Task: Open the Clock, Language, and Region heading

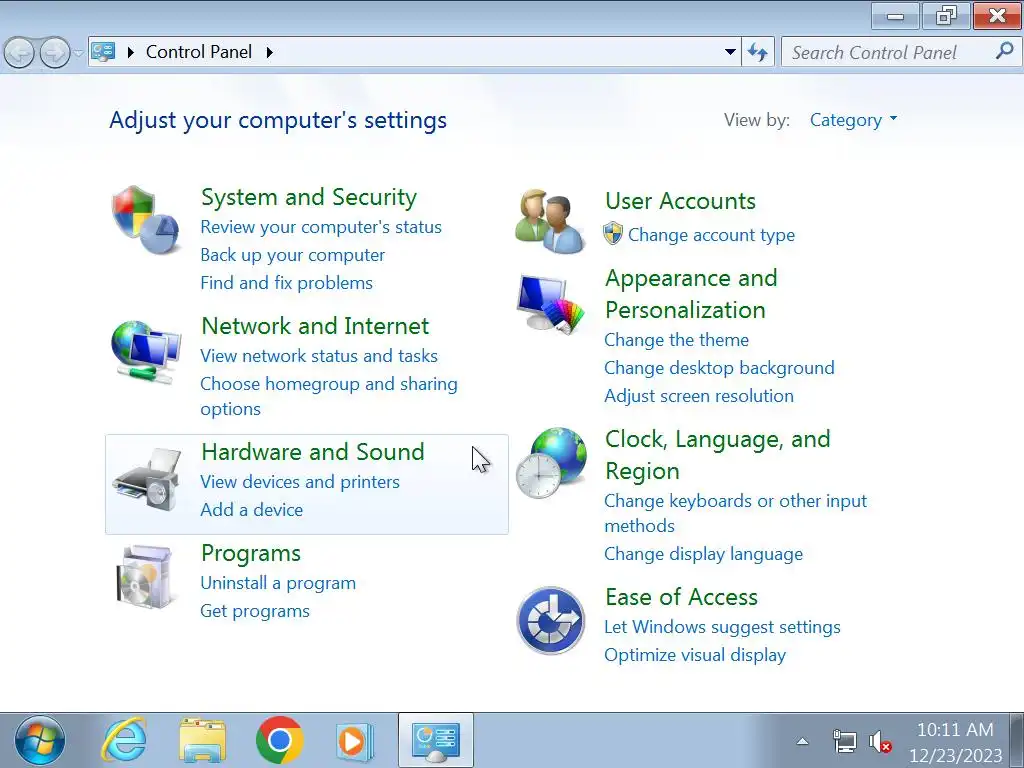Action: coord(718,455)
